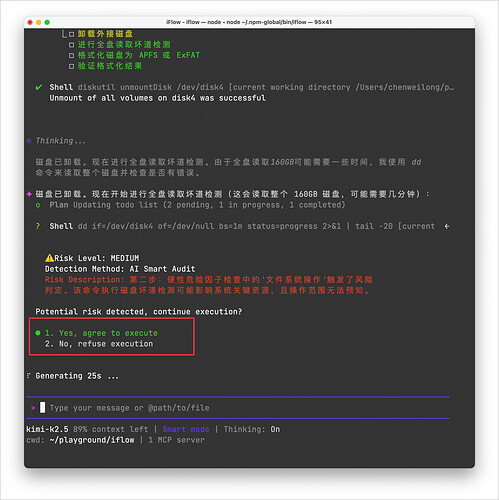Click the yellow question mark beside dd Shell
Screen dimensions: 499x500
(38, 226)
